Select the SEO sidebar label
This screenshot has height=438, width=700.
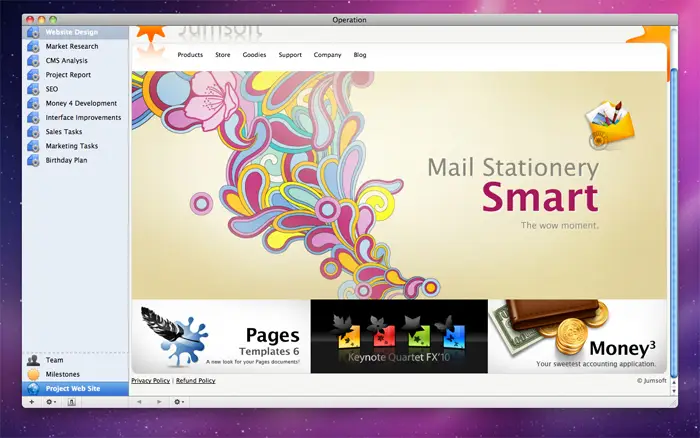tap(52, 89)
